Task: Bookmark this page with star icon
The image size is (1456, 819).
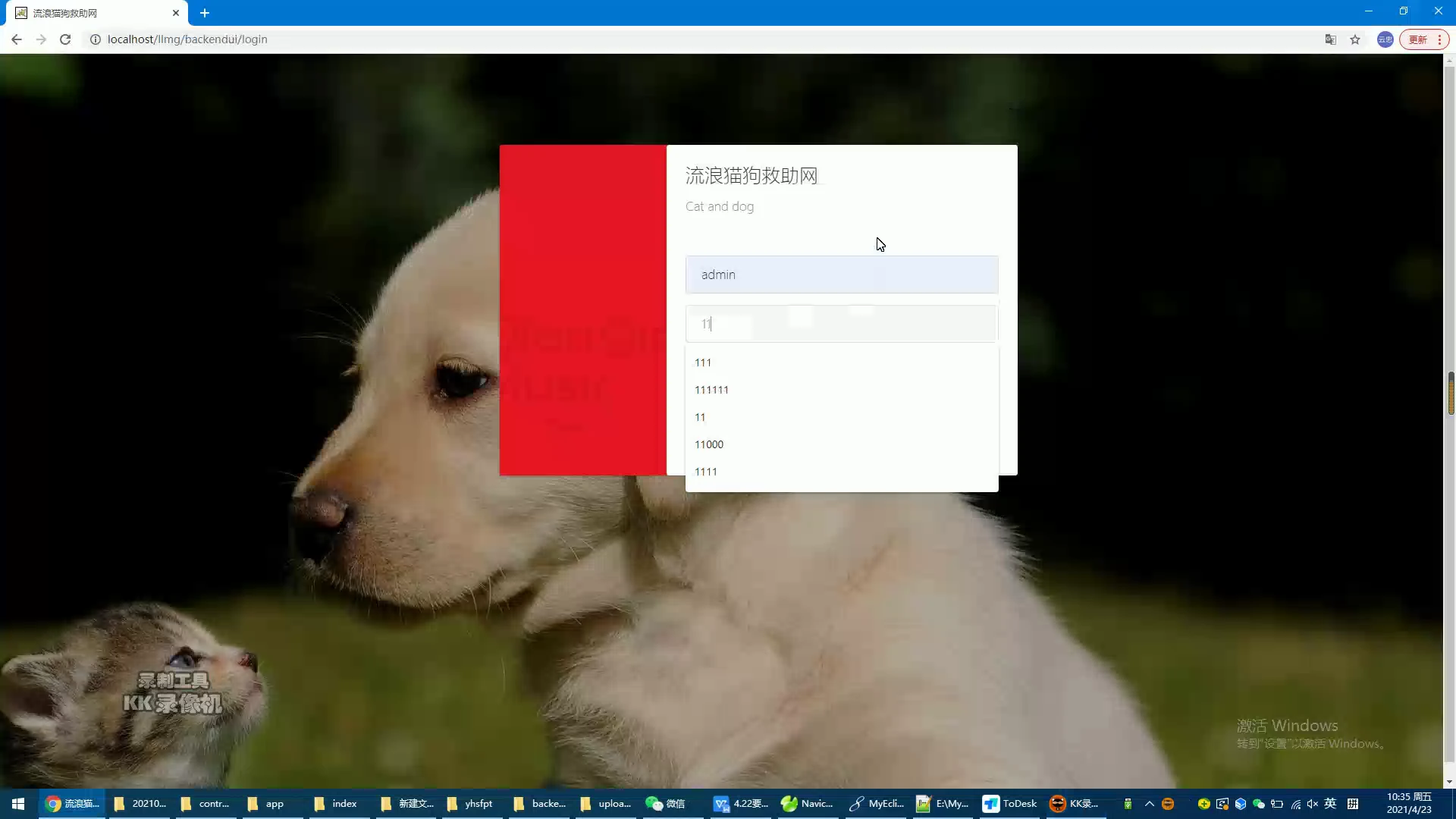Action: pos(1355,39)
